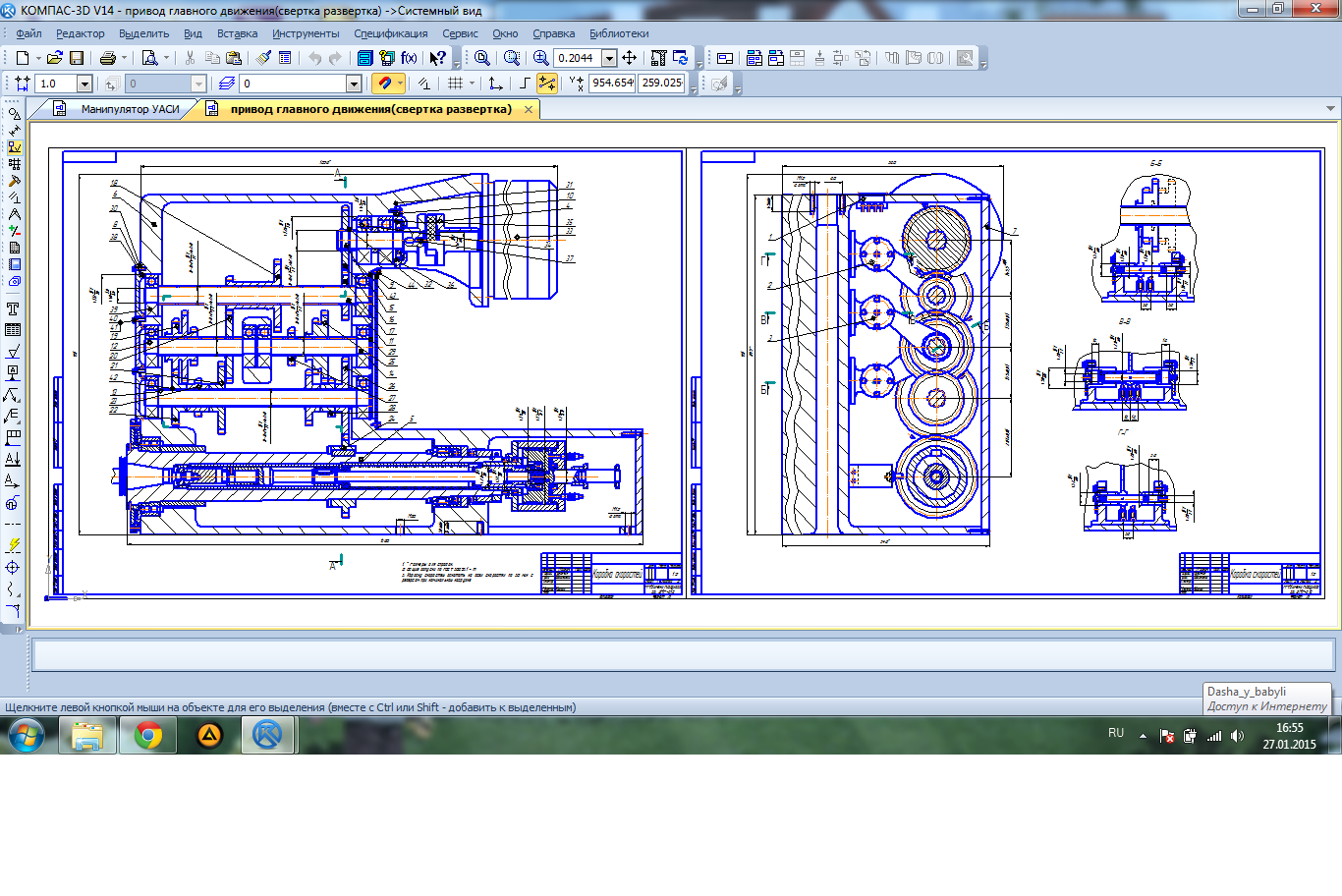Toggle the grid display button
Screen dimensions: 1342x896
(x=455, y=84)
